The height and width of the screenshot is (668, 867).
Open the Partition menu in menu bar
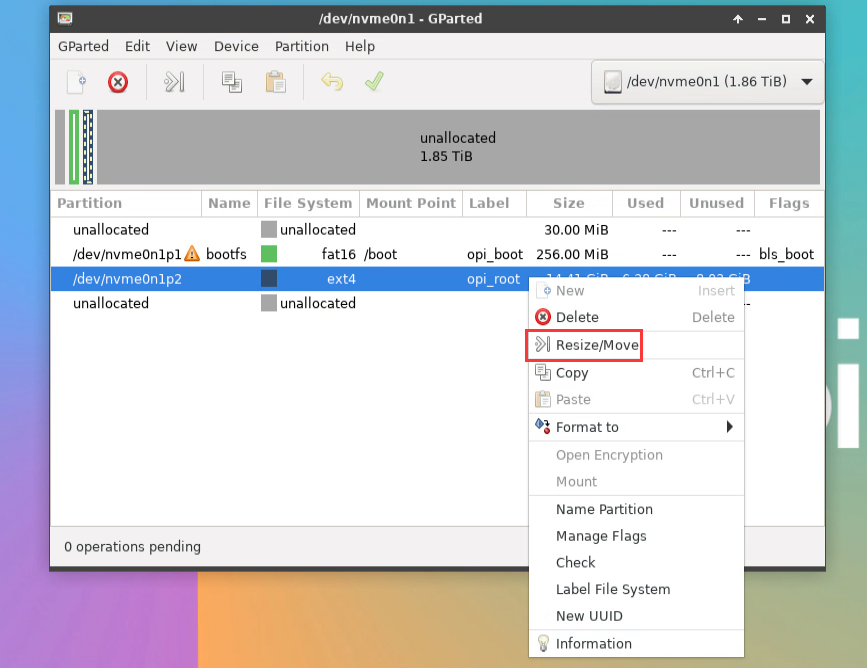pyautogui.click(x=302, y=46)
